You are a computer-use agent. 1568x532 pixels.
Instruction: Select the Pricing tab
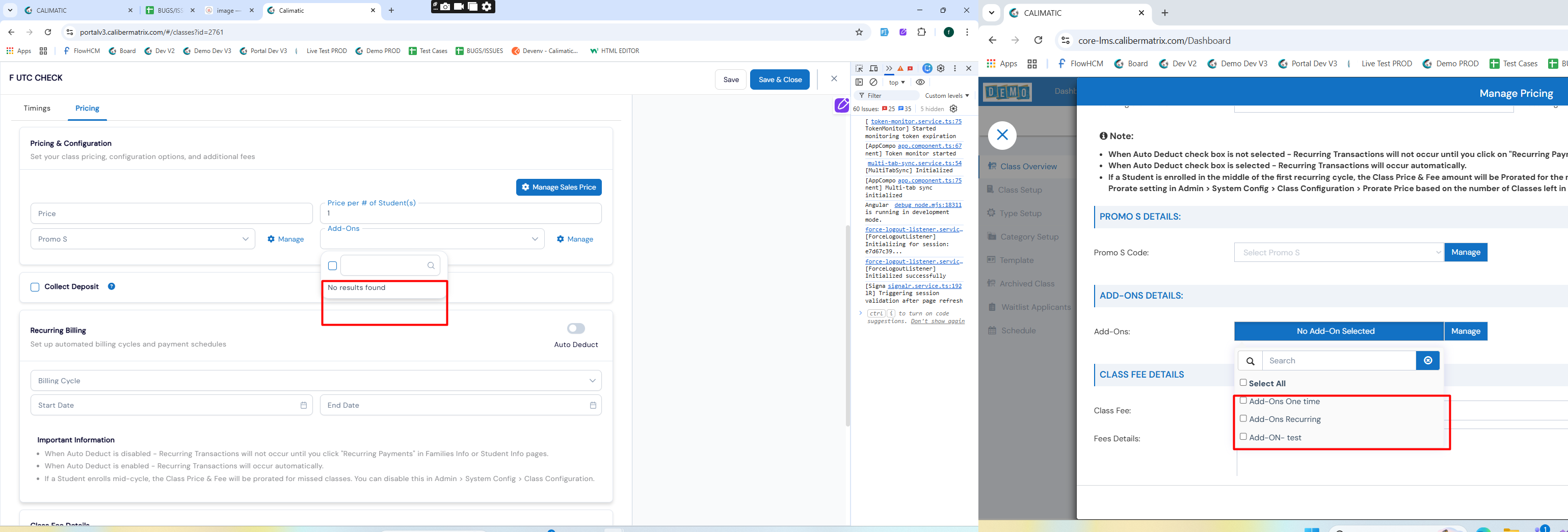coord(87,109)
